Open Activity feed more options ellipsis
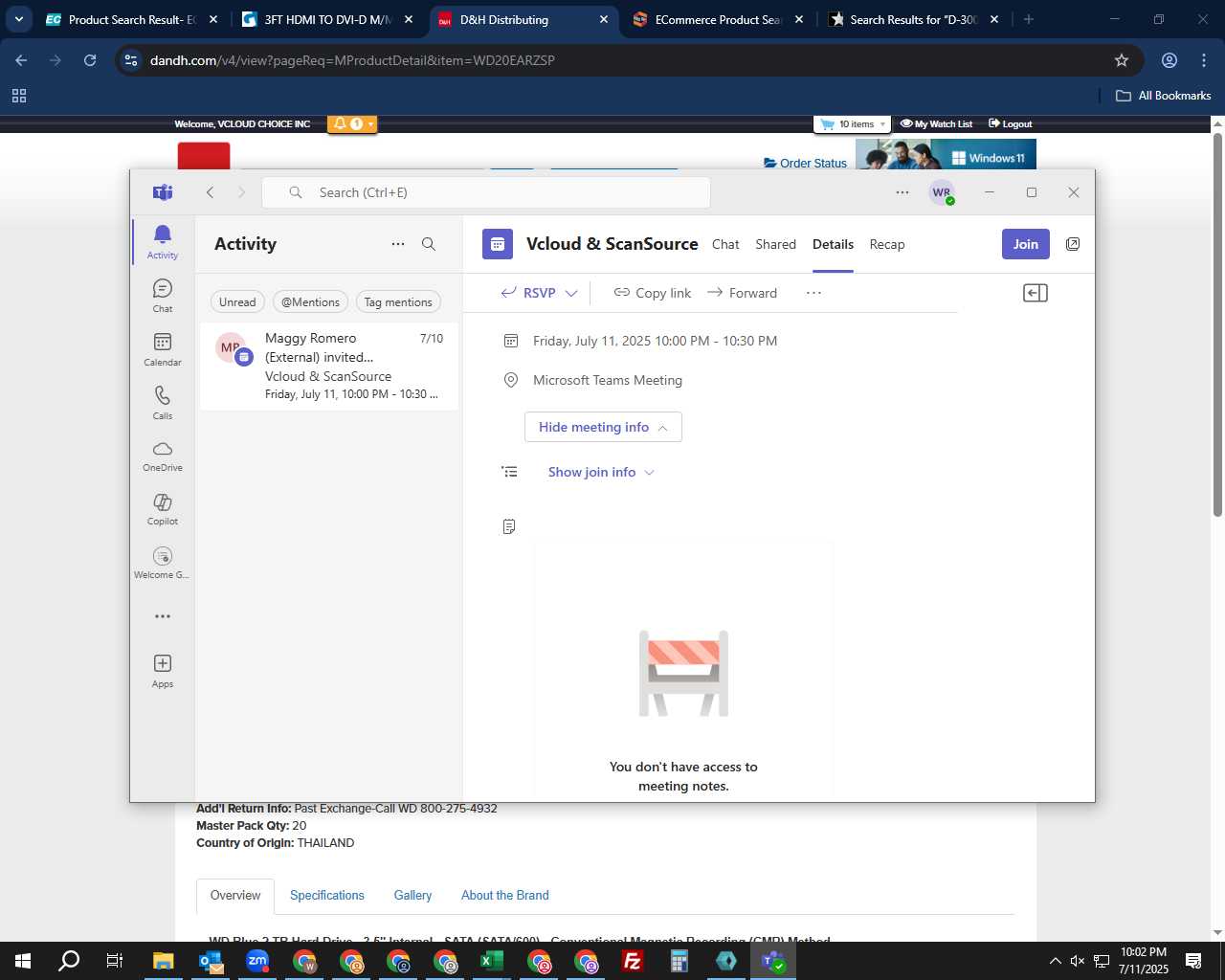This screenshot has width=1225, height=980. (398, 244)
